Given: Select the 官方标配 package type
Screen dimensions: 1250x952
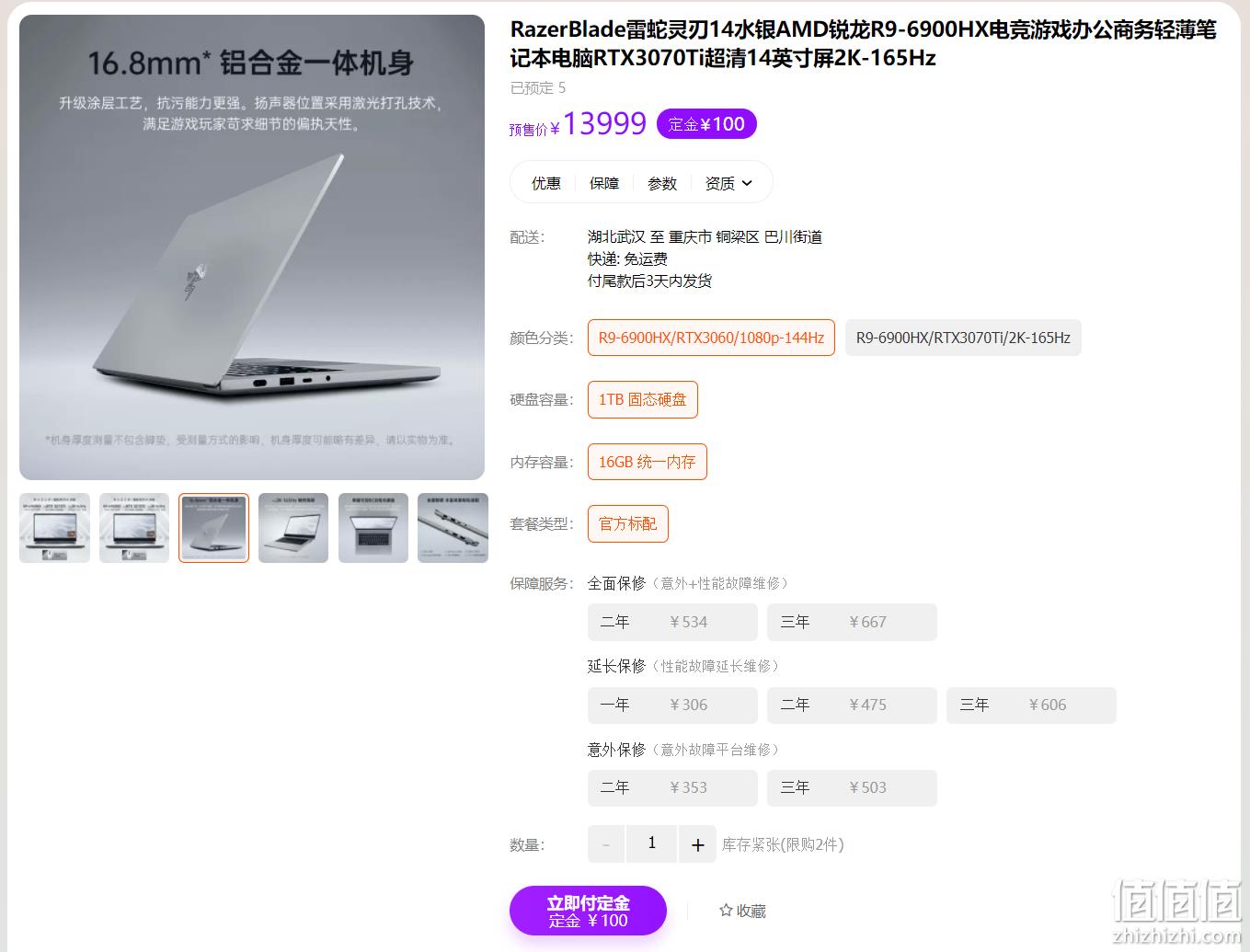Looking at the screenshot, I should click(x=627, y=523).
